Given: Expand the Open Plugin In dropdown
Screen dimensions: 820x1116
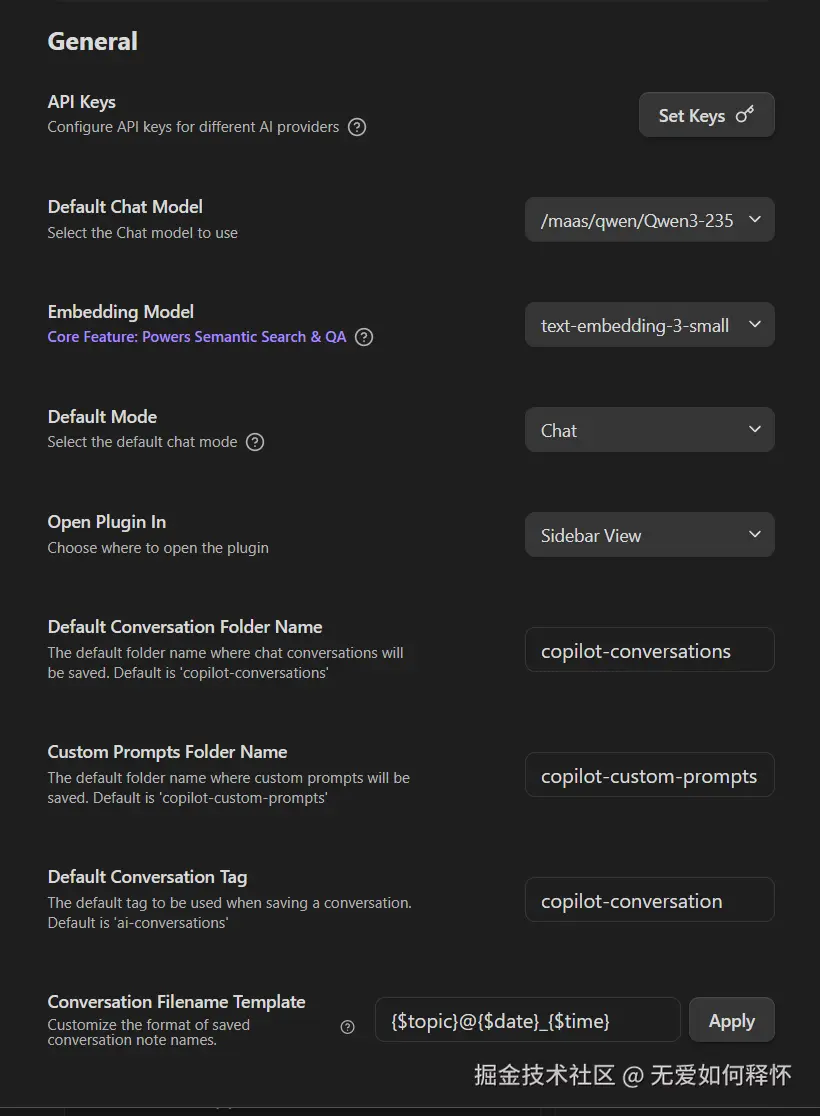Looking at the screenshot, I should pos(649,535).
